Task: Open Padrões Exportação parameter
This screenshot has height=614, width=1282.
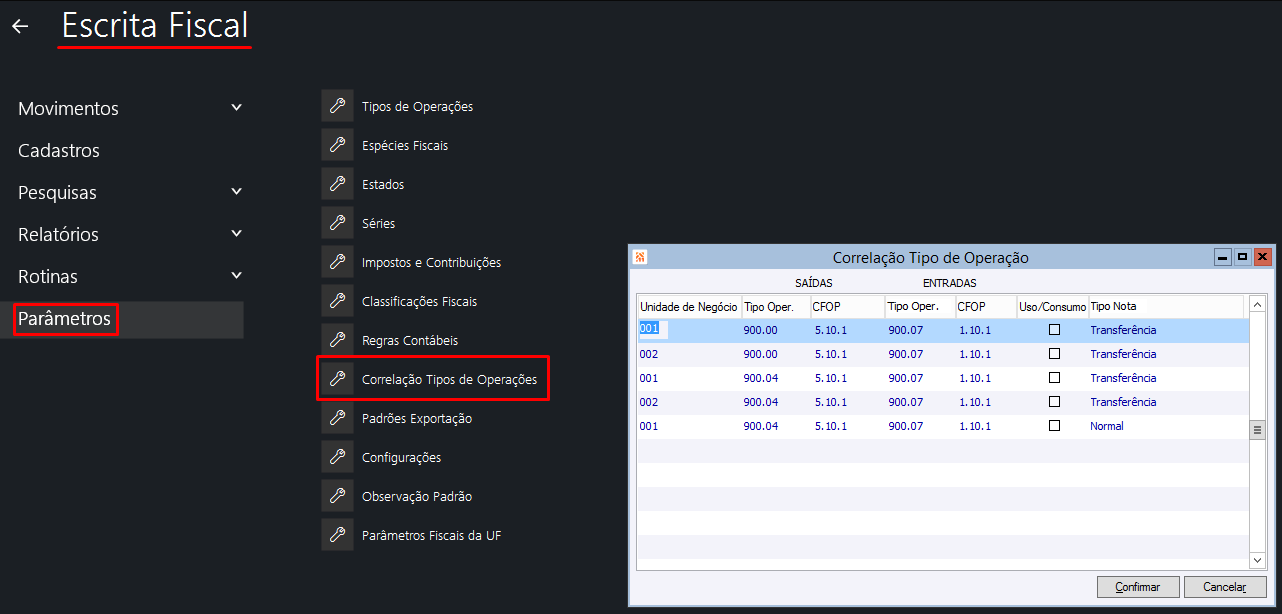Action: coord(417,418)
